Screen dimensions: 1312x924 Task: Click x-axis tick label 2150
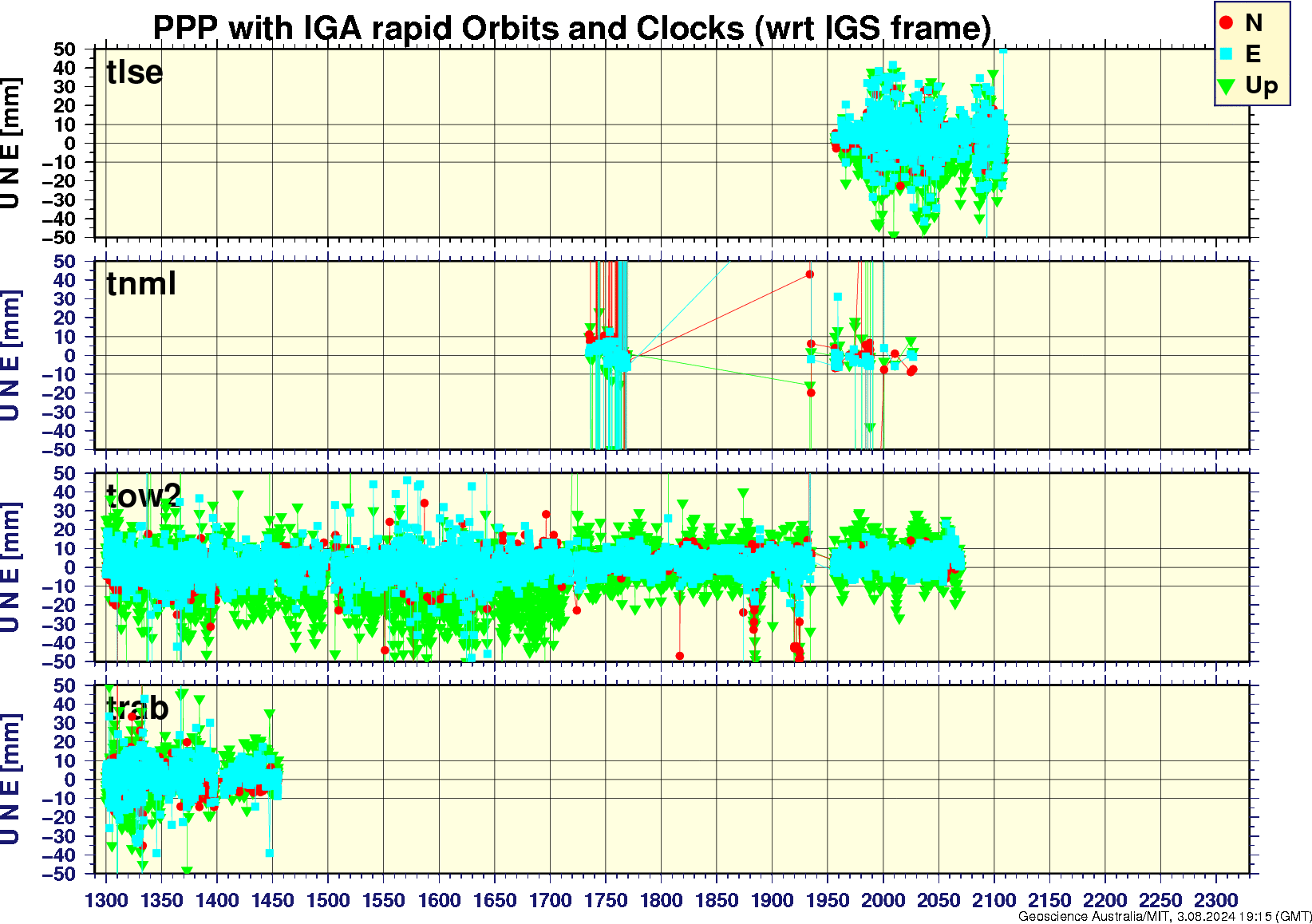pos(1049,900)
